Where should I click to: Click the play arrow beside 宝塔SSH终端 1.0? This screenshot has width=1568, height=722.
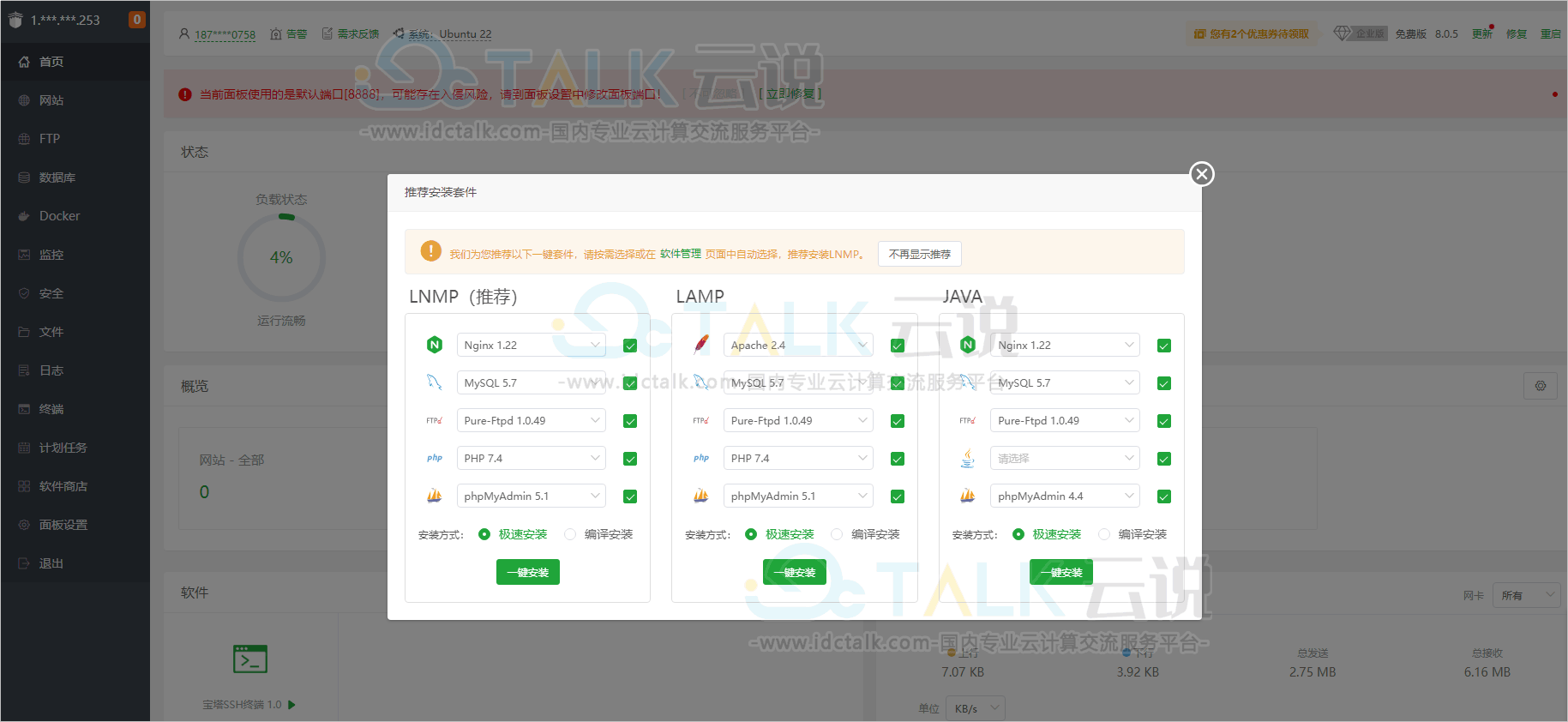pyautogui.click(x=291, y=705)
